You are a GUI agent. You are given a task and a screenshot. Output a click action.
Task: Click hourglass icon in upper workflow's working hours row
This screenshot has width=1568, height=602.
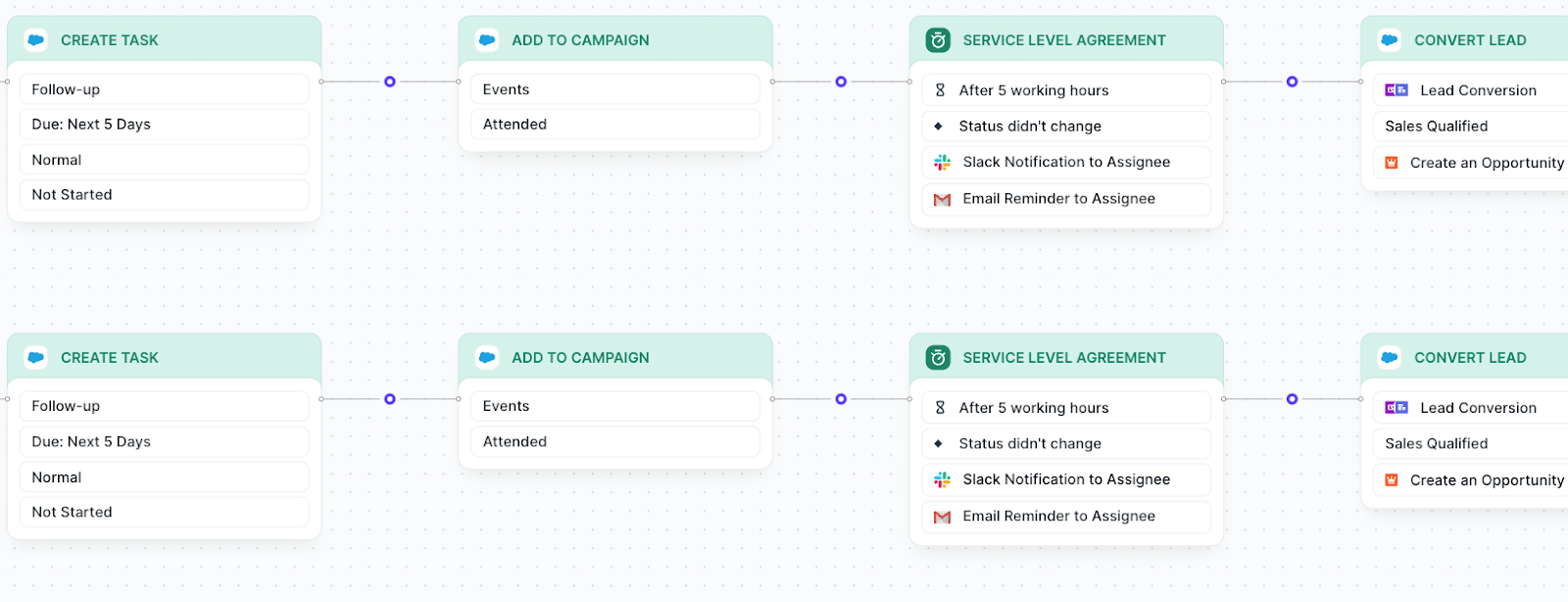pyautogui.click(x=940, y=90)
